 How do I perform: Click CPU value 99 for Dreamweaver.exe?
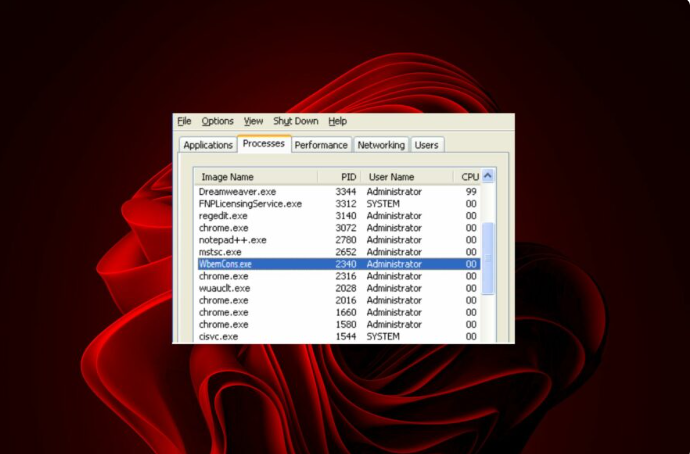tap(471, 192)
